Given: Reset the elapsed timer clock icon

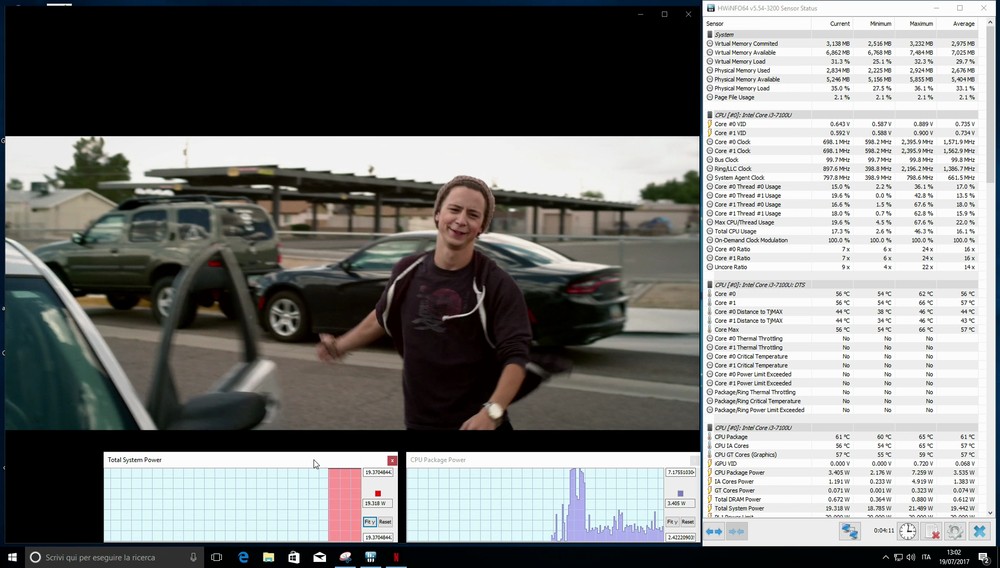Looking at the screenshot, I should click(908, 532).
